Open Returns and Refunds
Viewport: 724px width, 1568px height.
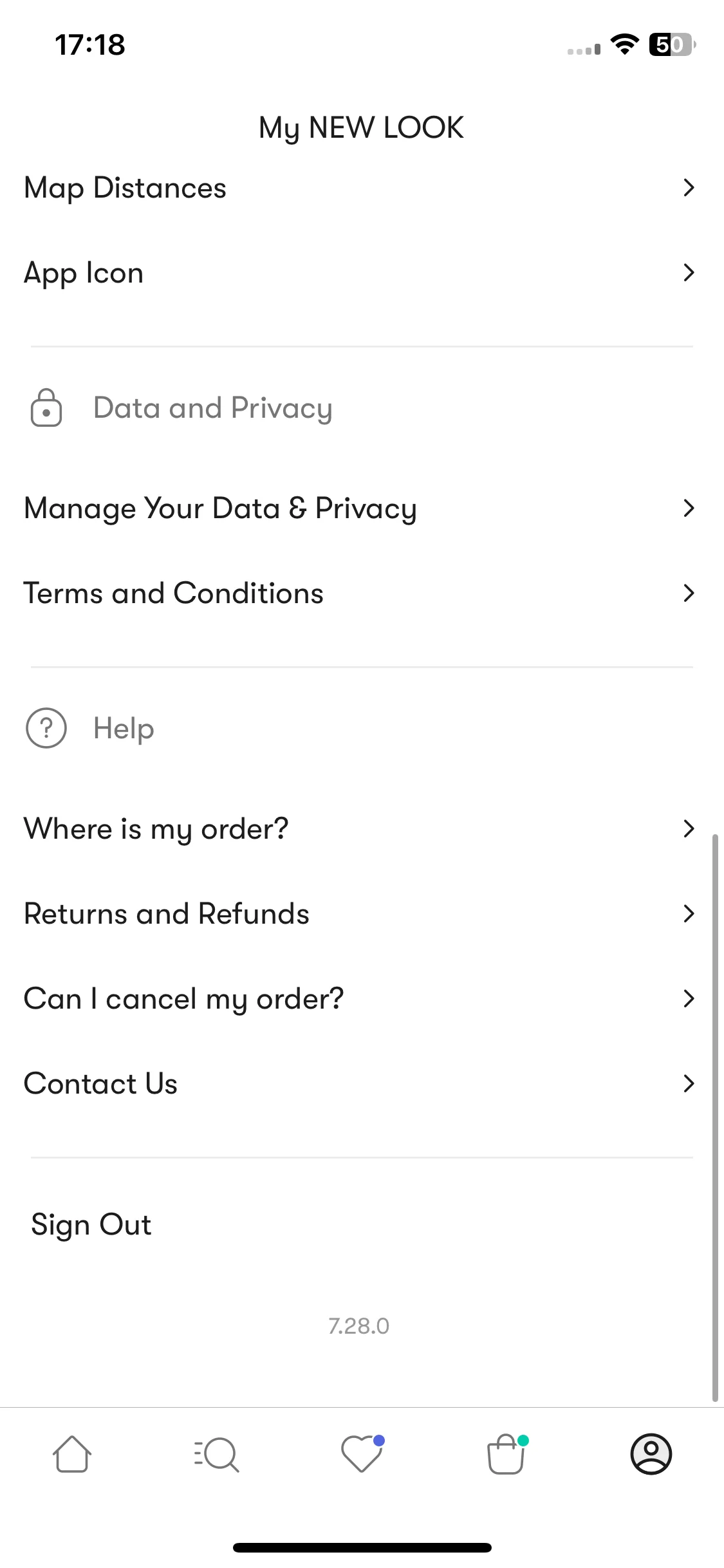362,913
